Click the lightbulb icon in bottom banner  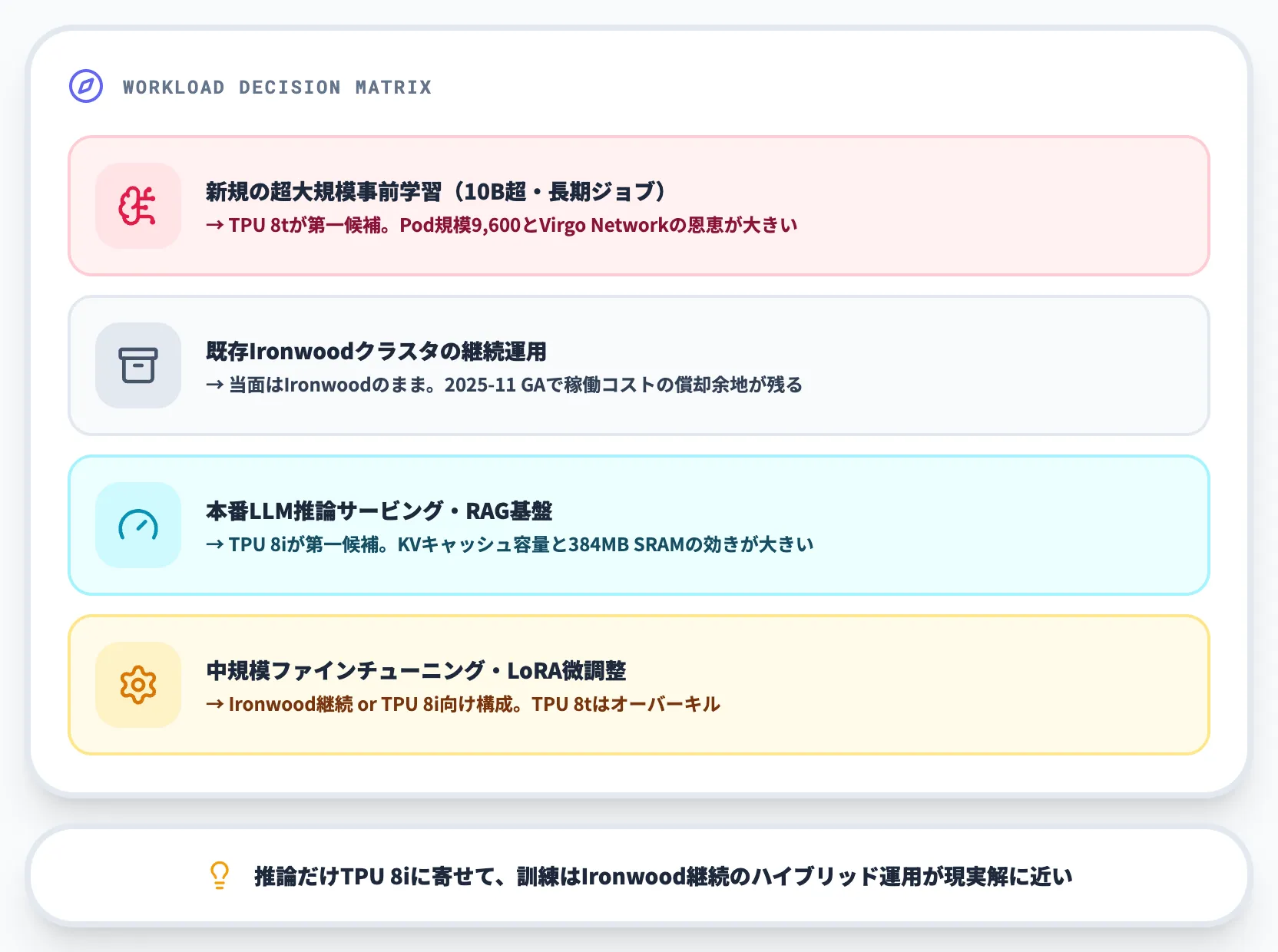220,875
